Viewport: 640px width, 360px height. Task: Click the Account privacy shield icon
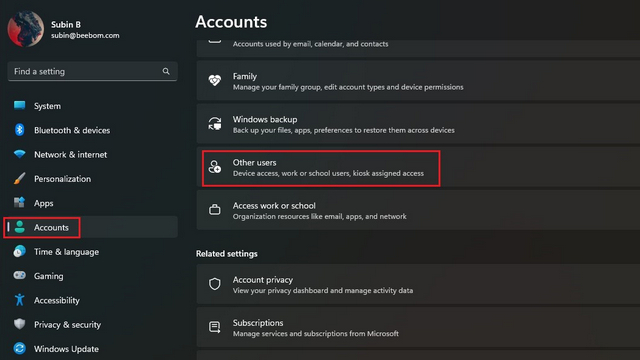pyautogui.click(x=215, y=284)
